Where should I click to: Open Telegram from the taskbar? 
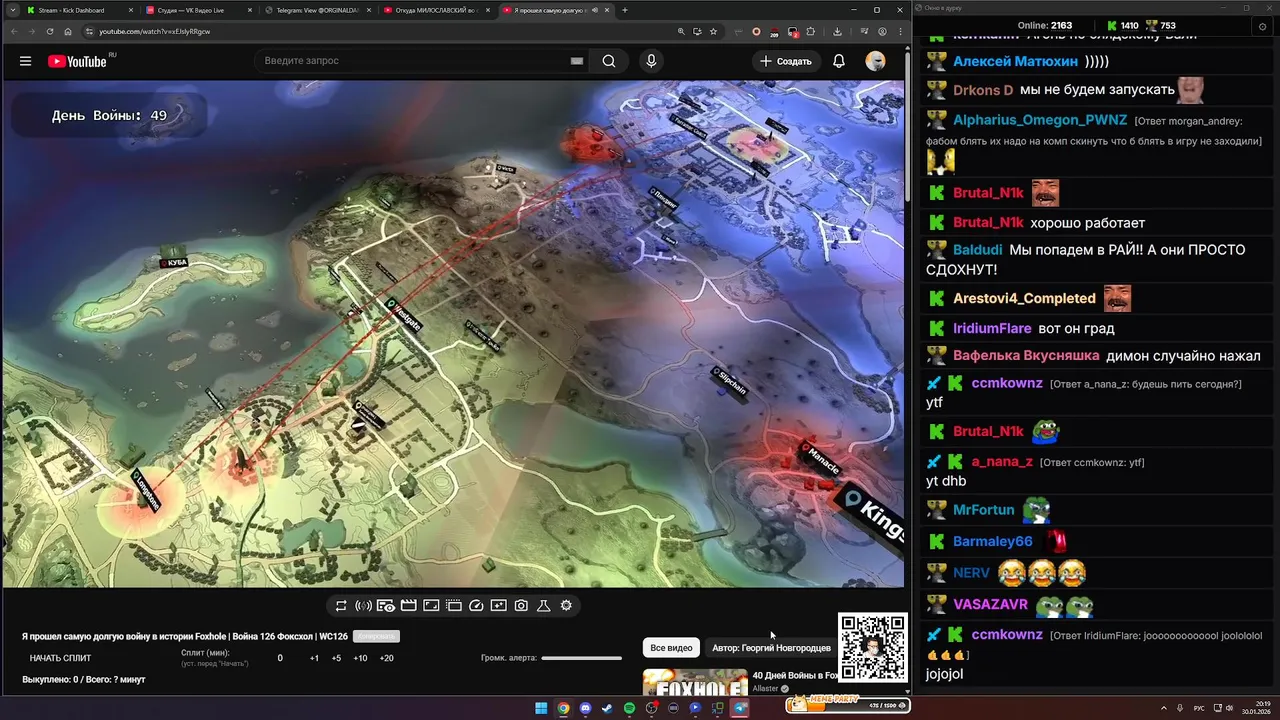click(740, 708)
